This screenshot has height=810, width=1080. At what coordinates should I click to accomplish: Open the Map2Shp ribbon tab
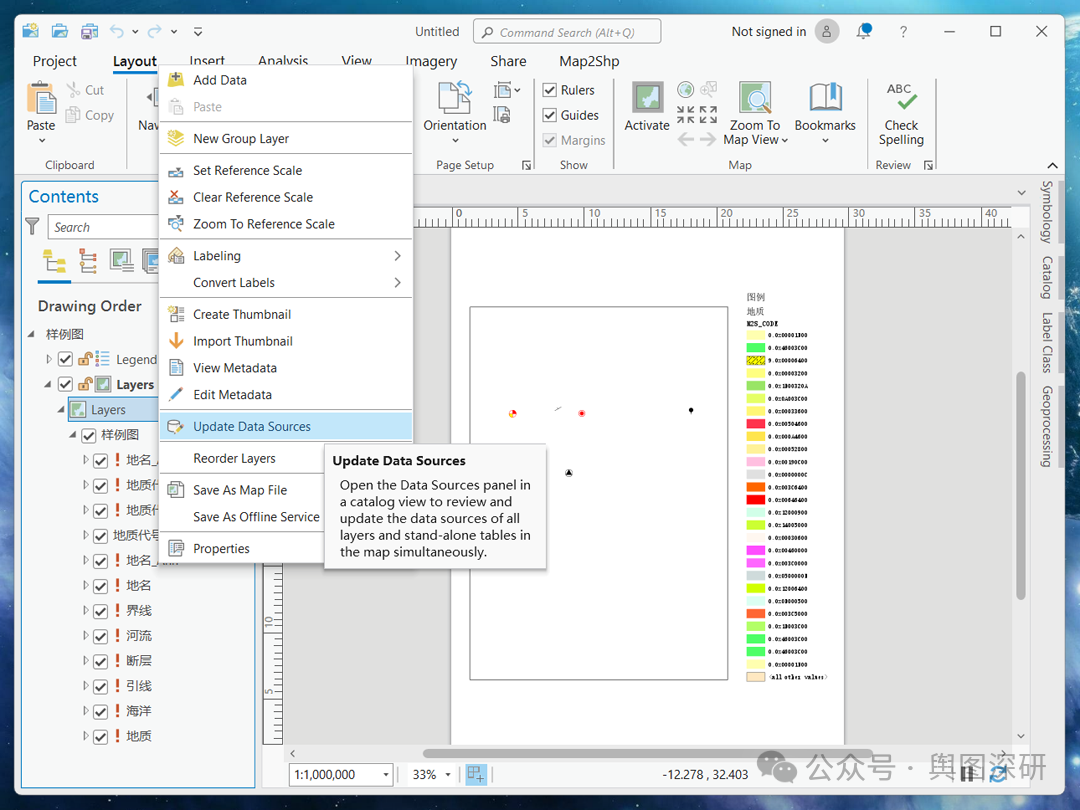(589, 61)
